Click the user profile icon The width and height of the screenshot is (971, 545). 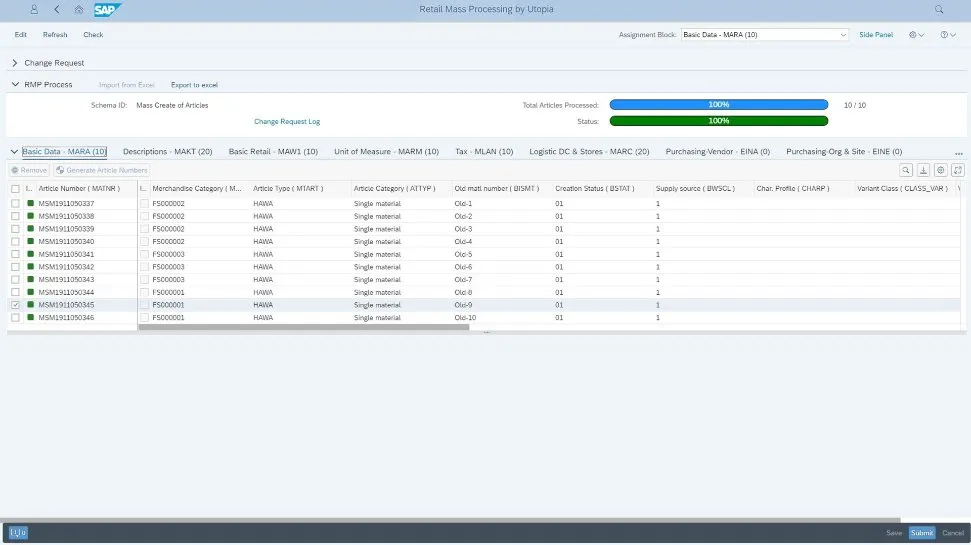34,9
